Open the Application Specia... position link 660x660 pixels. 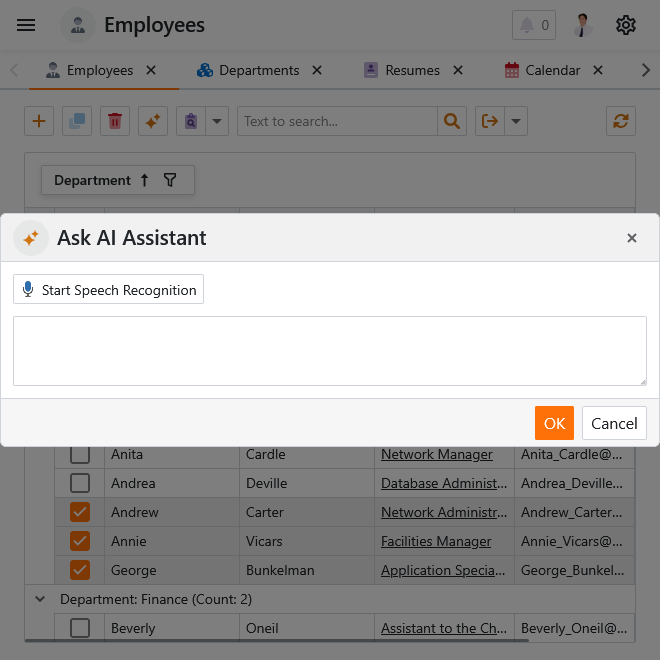click(443, 571)
